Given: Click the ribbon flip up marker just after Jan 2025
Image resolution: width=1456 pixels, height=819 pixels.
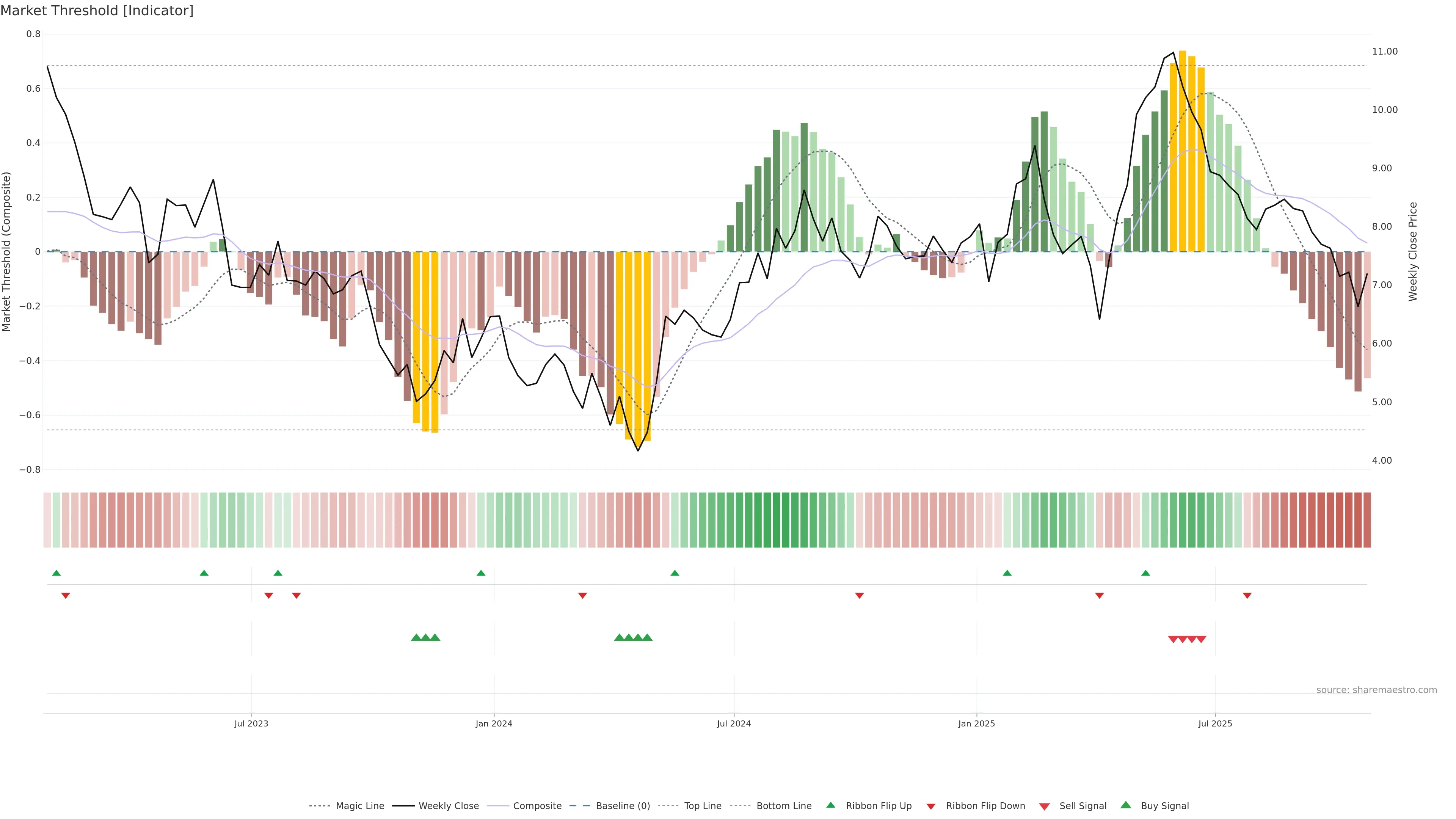Looking at the screenshot, I should click(1007, 573).
